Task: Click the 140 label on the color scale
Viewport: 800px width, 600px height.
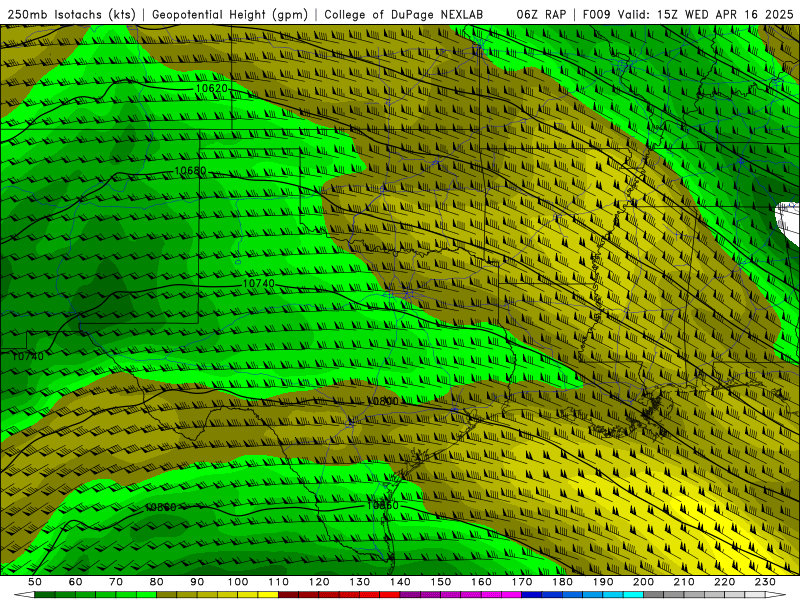Action: pos(400,582)
